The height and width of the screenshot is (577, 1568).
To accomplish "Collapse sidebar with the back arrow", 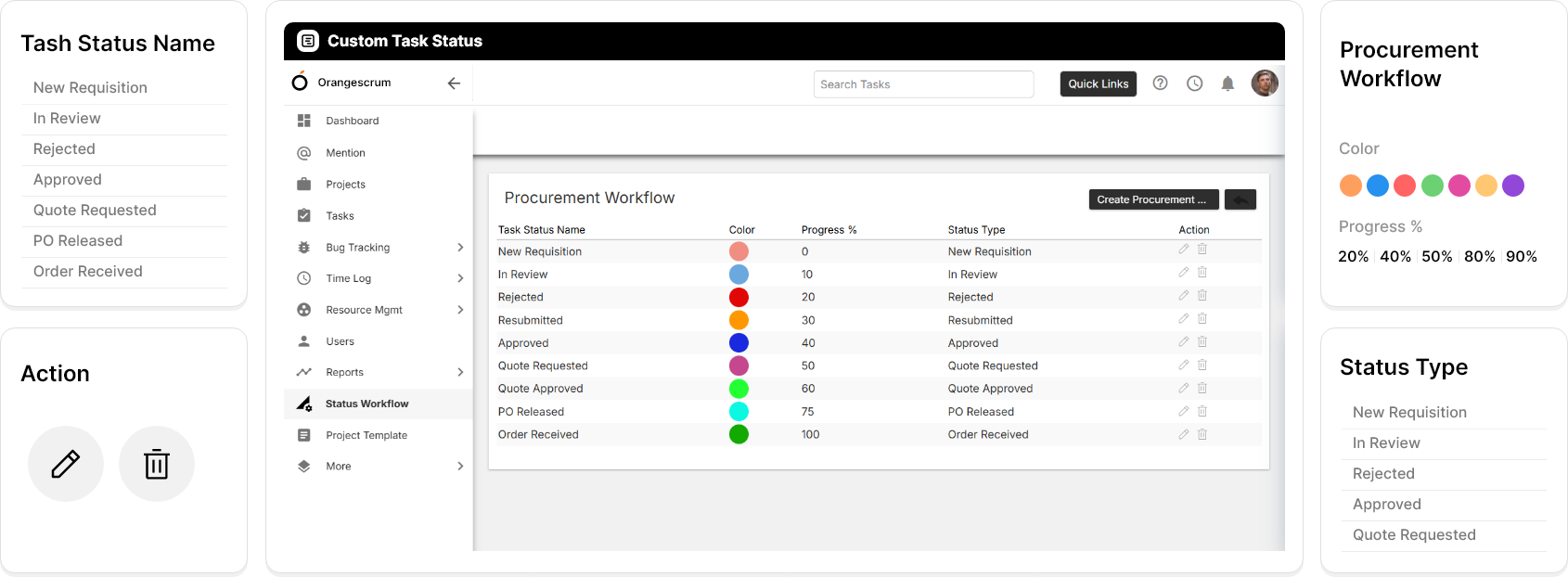I will click(x=454, y=83).
